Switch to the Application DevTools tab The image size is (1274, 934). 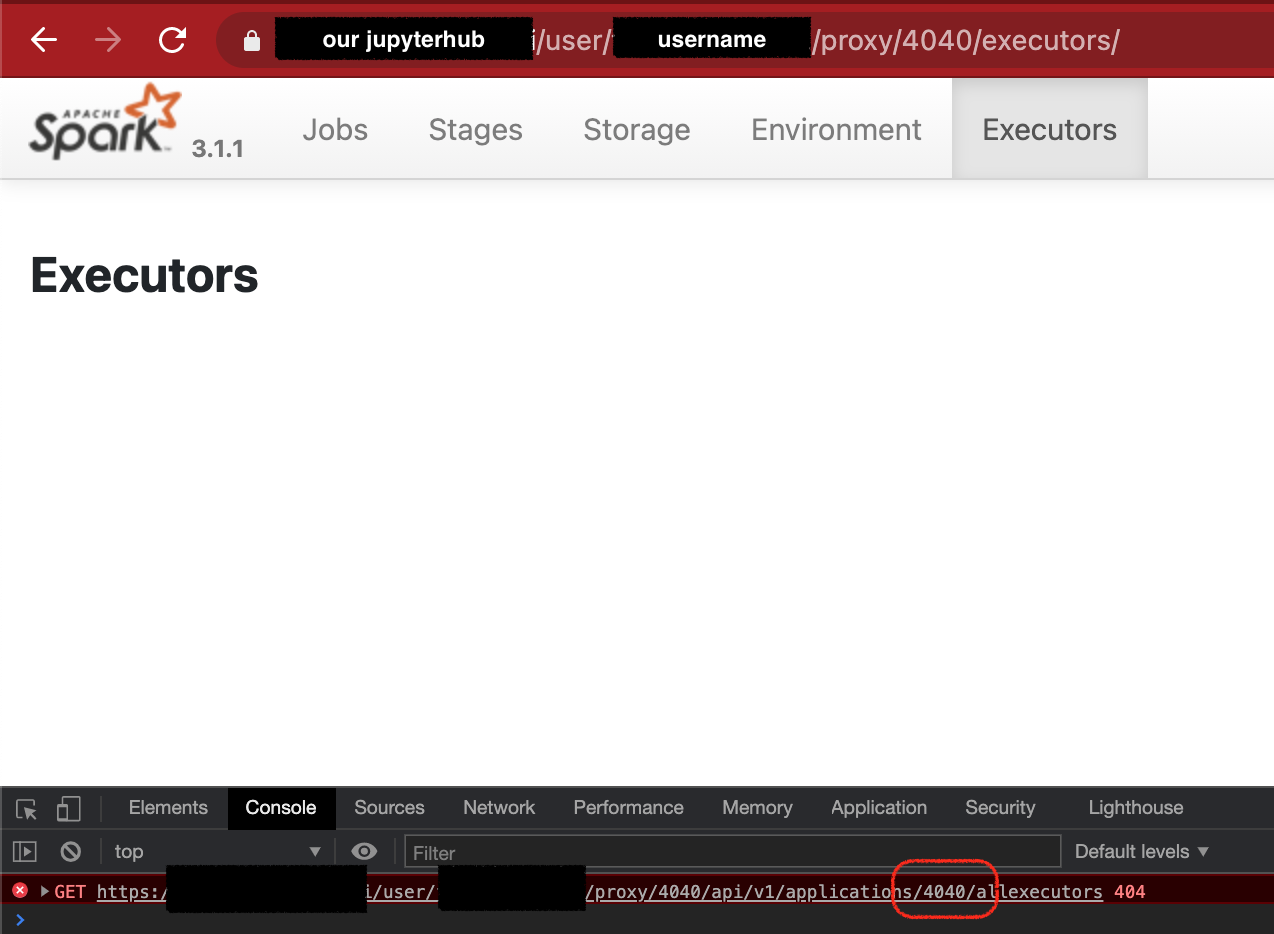tap(879, 808)
